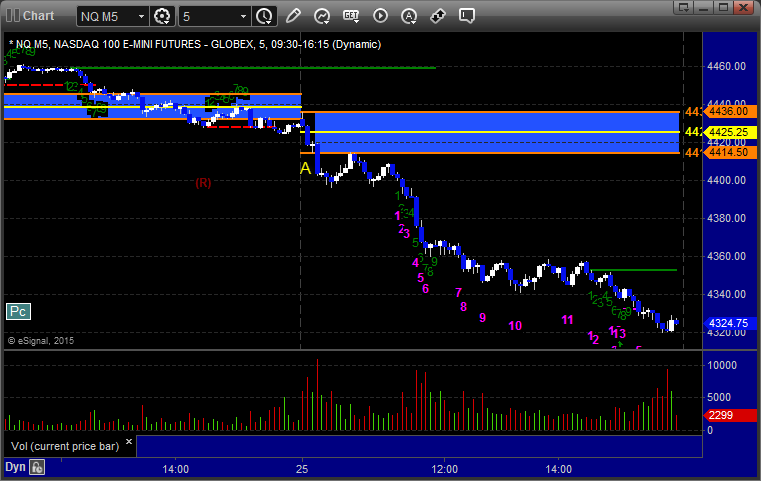Select the 4425.25 yellow price marker

click(x=730, y=132)
